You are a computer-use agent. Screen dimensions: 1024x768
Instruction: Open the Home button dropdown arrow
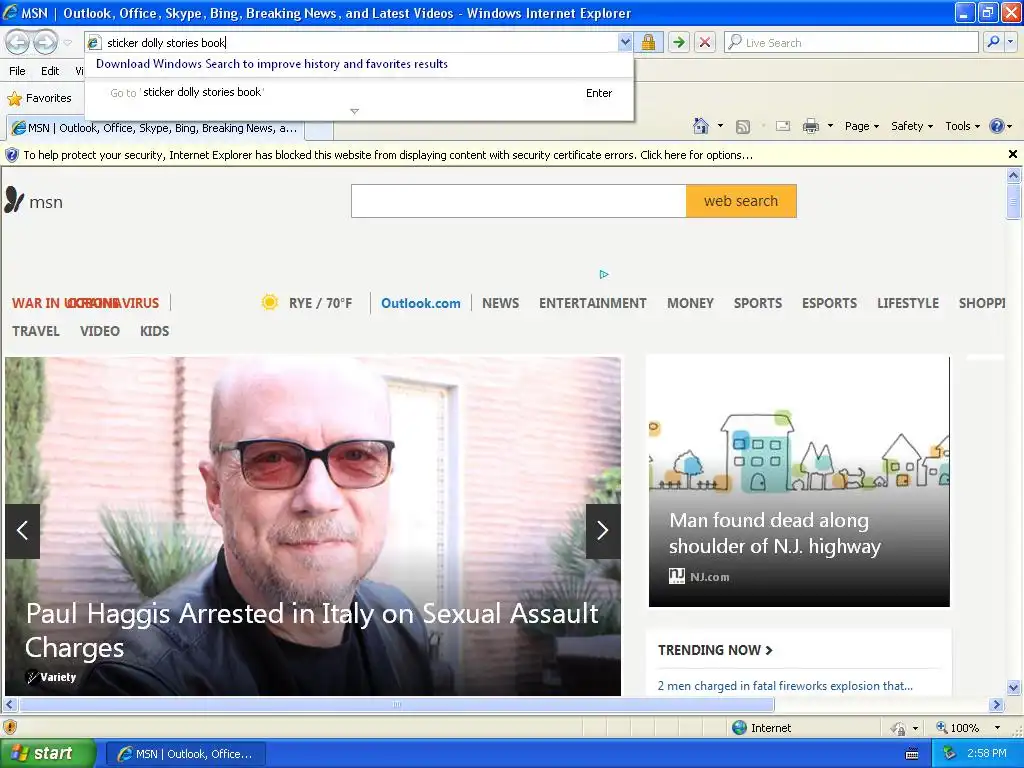tap(720, 126)
